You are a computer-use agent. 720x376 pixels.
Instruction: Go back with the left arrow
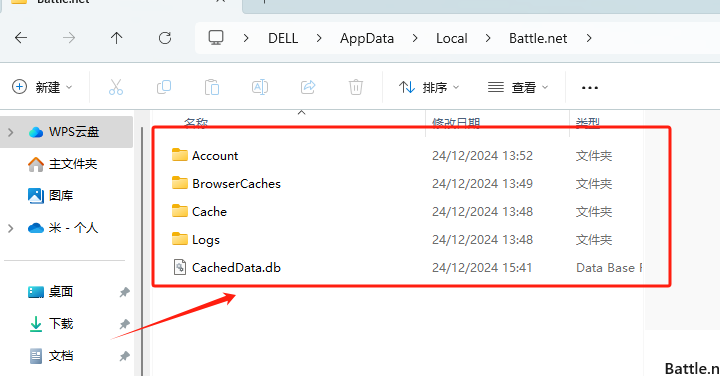[x=21, y=38]
